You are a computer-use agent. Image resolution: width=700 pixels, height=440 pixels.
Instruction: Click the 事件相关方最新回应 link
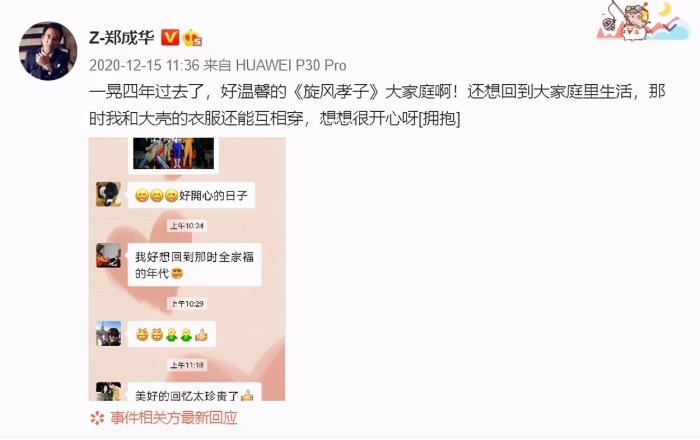[174, 418]
